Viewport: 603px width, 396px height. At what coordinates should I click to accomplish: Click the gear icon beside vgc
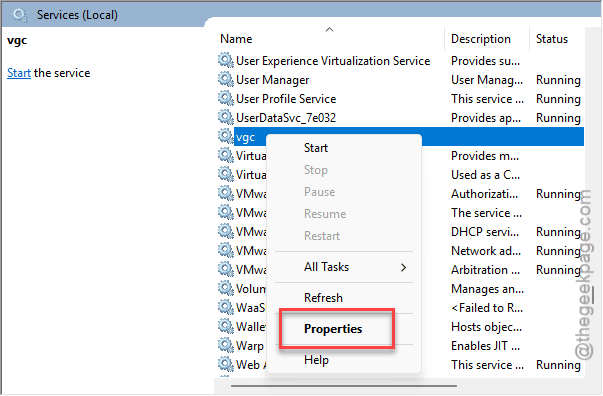click(x=226, y=136)
